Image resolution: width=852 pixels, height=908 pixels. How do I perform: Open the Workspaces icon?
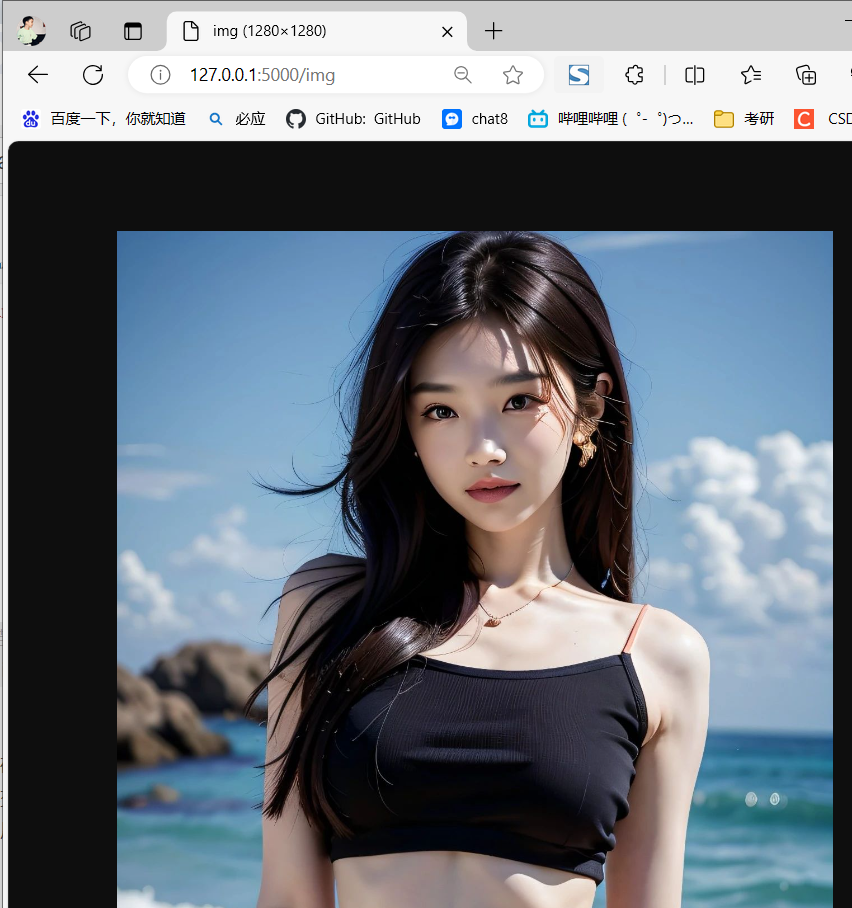click(81, 31)
